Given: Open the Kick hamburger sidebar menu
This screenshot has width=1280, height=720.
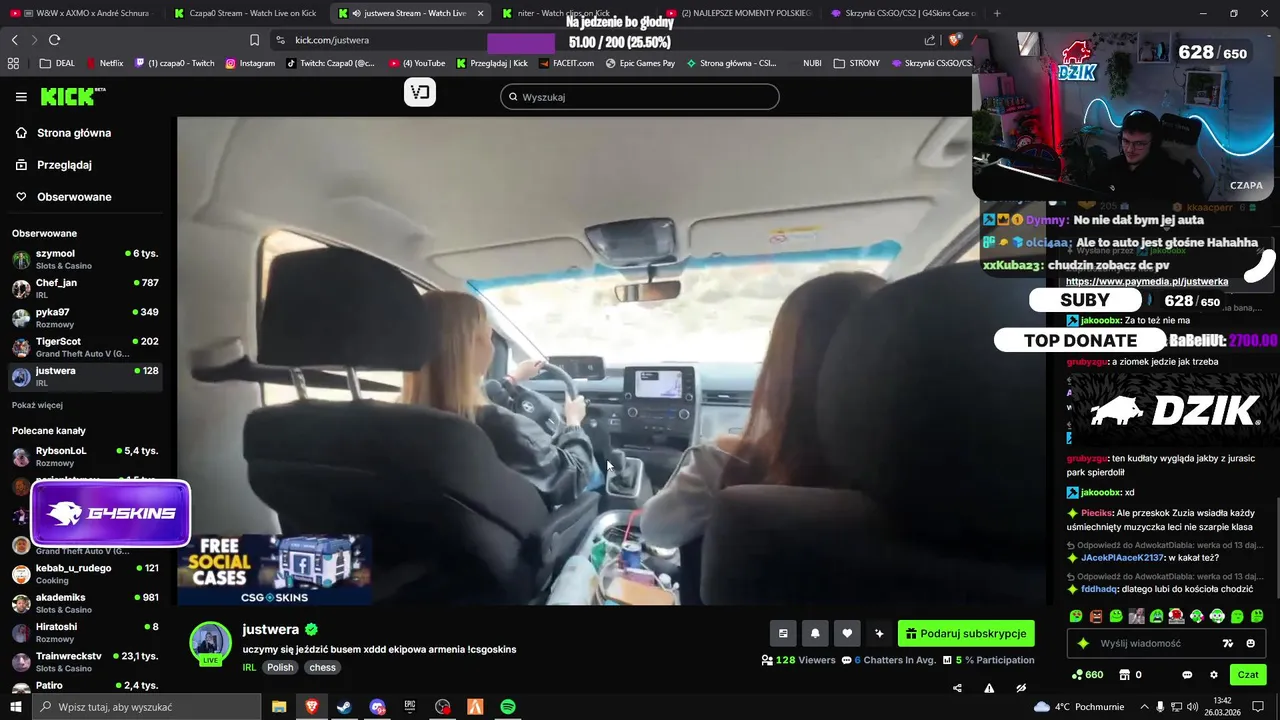Looking at the screenshot, I should (x=21, y=97).
